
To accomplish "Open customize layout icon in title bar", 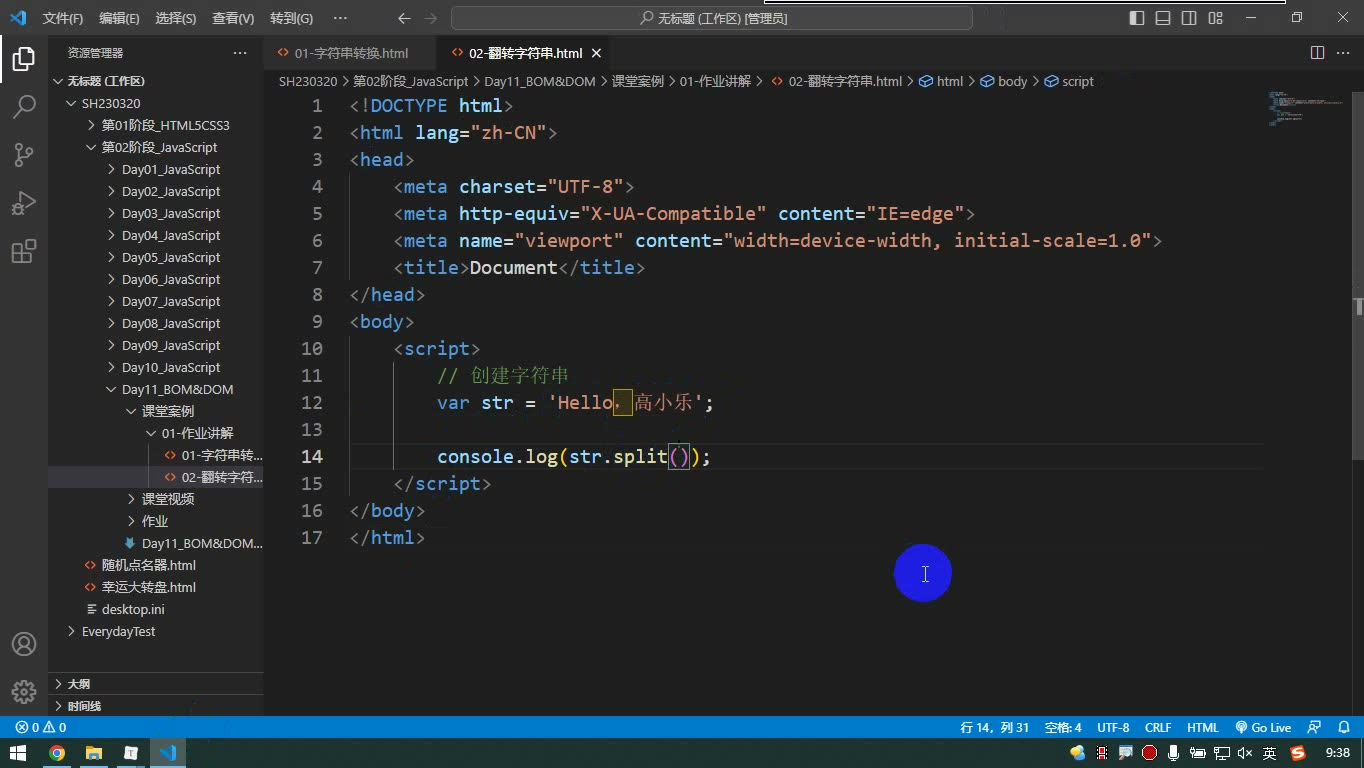I will (1215, 18).
